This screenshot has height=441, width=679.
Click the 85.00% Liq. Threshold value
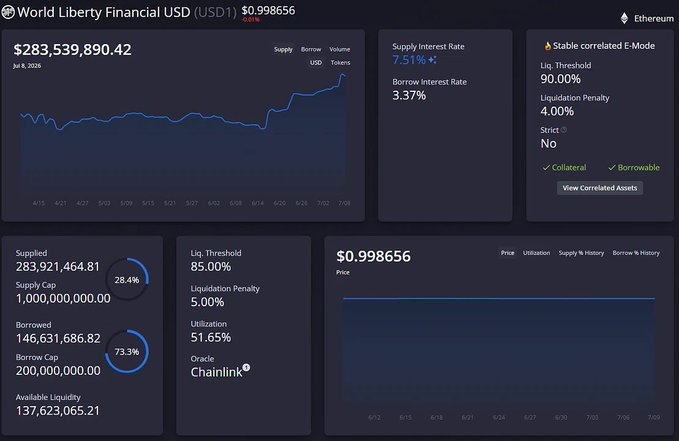coord(211,266)
